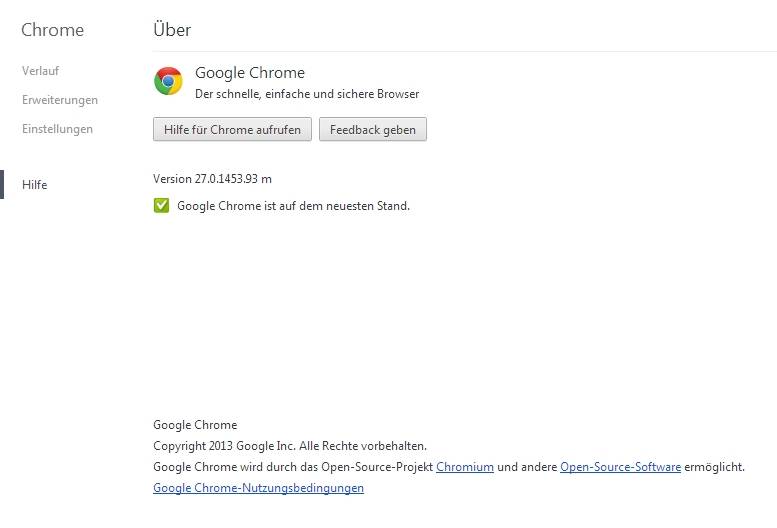The width and height of the screenshot is (777, 528).
Task: Open Einstellungen from the sidebar
Action: tap(57, 129)
